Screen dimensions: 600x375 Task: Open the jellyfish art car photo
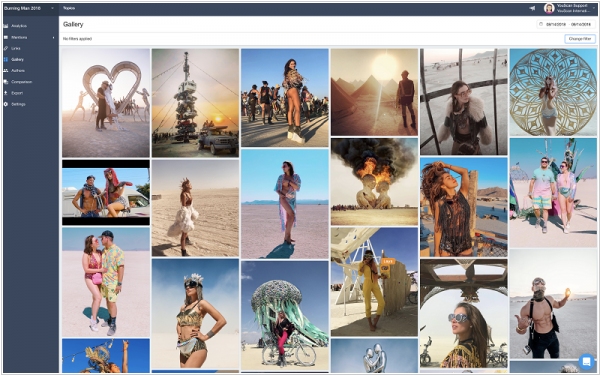pyautogui.click(x=285, y=316)
